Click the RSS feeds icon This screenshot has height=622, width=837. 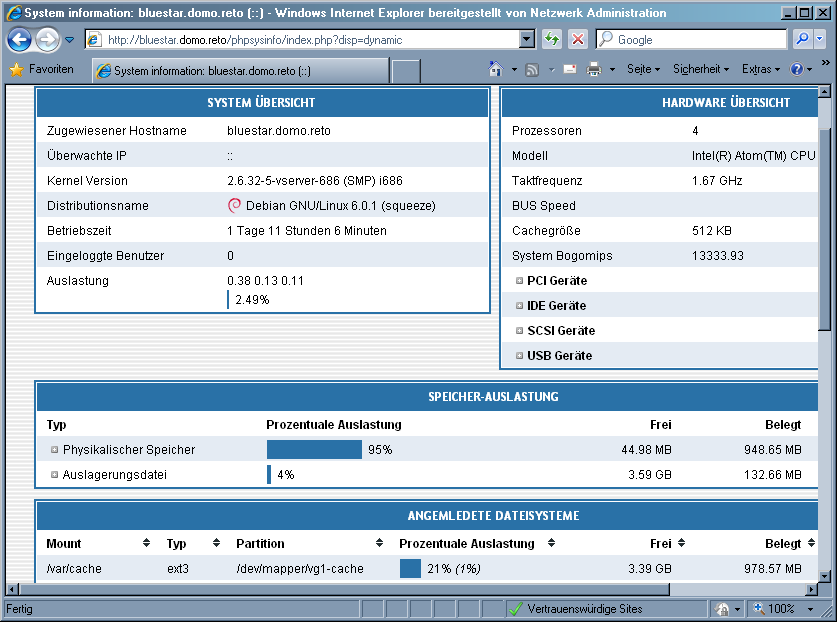pos(532,70)
